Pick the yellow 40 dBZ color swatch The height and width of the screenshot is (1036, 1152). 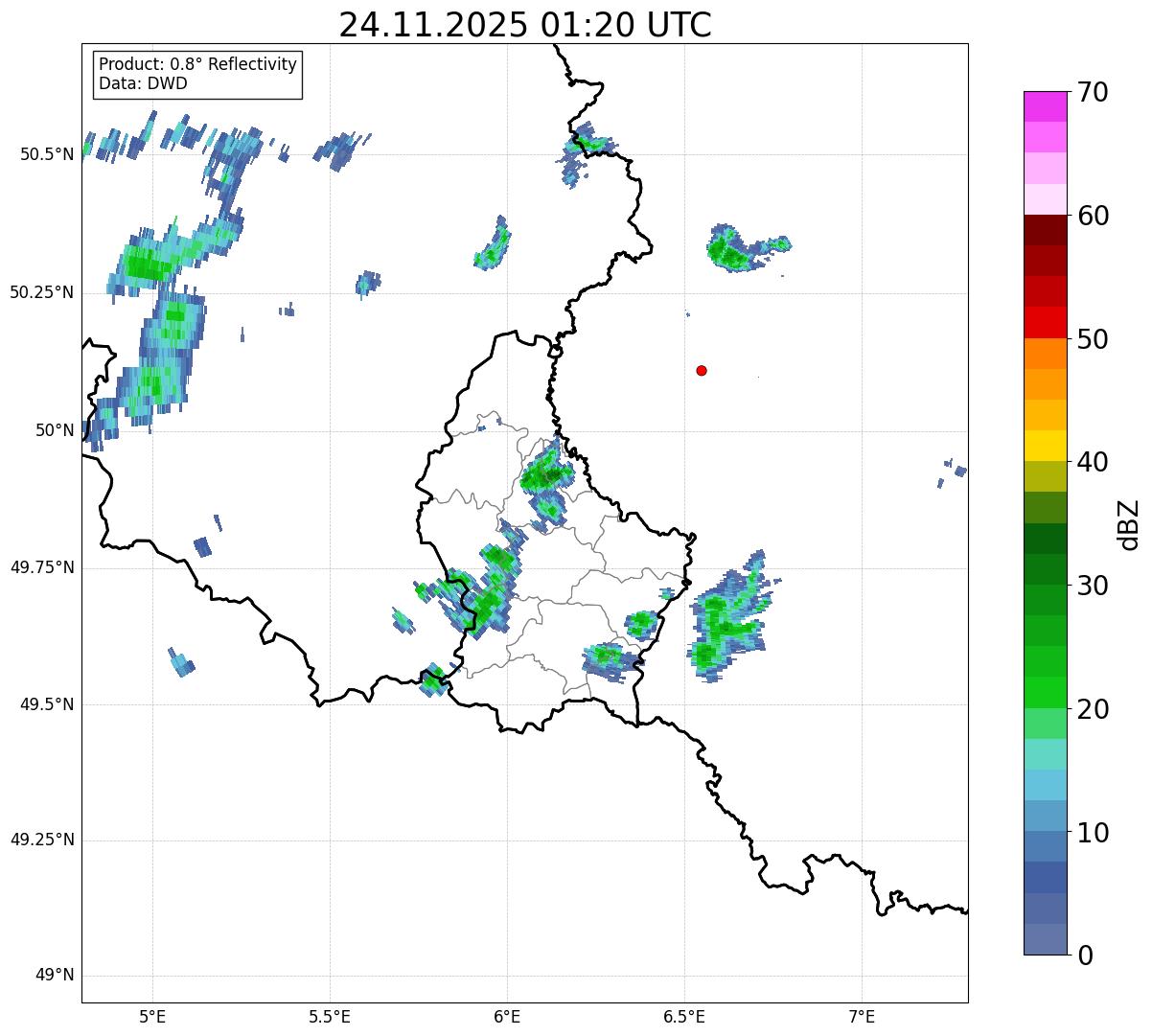point(1046,446)
